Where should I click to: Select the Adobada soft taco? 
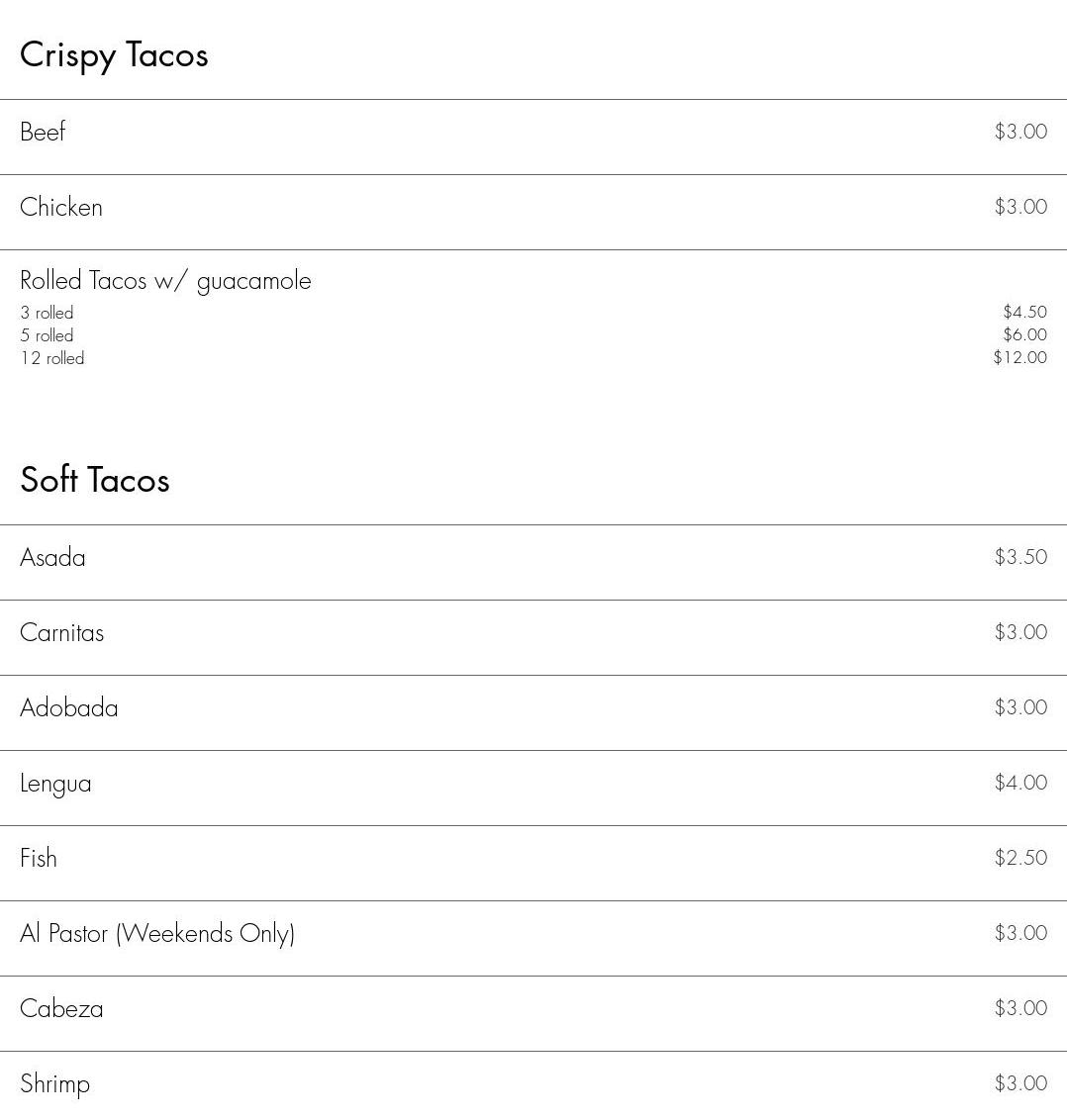pos(69,707)
